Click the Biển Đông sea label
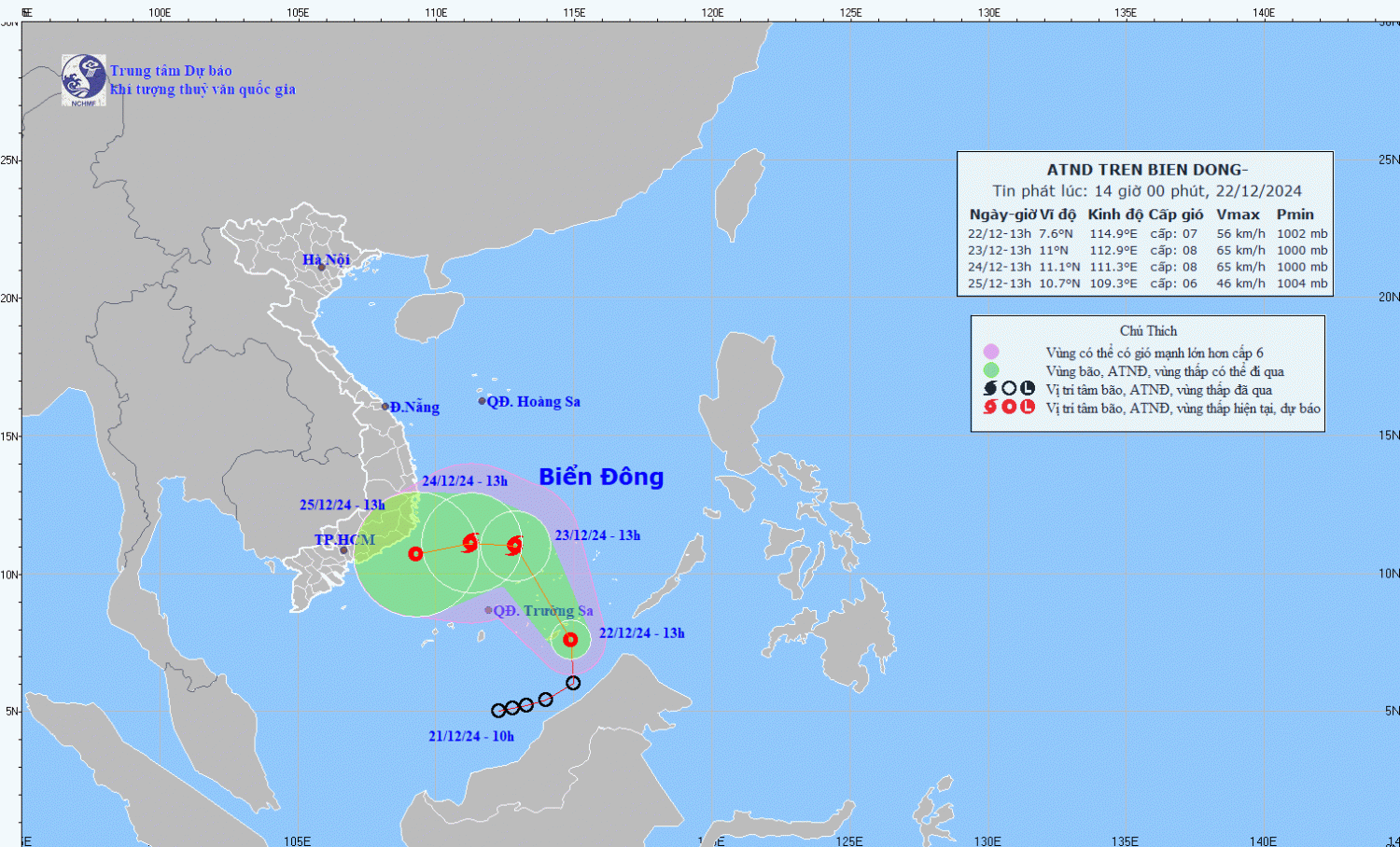The image size is (1400, 847). [601, 477]
